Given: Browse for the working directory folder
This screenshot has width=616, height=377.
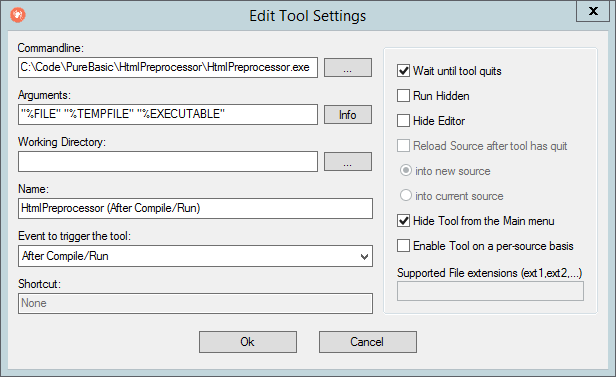Looking at the screenshot, I should click(348, 162).
